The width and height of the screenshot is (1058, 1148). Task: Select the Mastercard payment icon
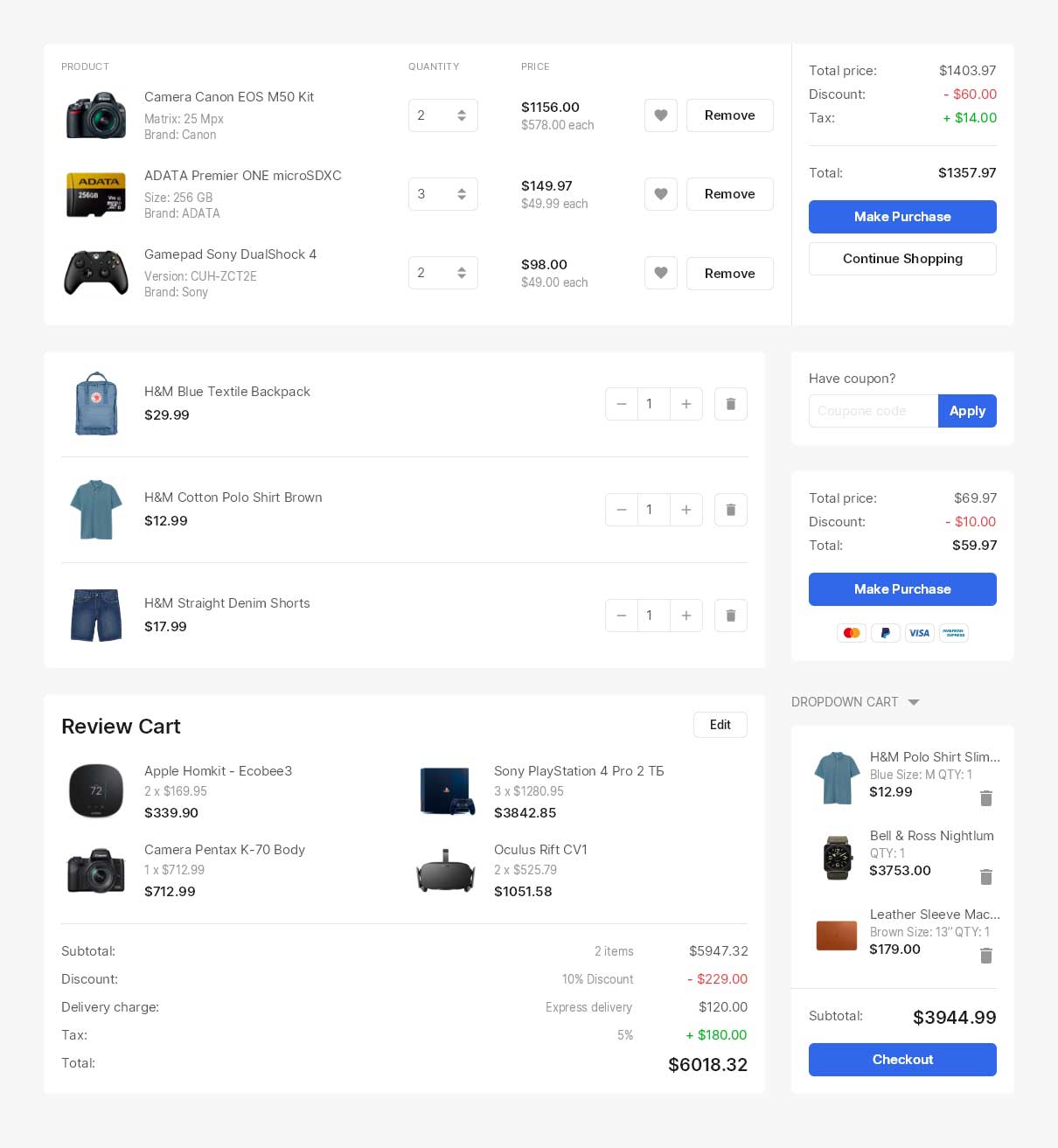852,633
